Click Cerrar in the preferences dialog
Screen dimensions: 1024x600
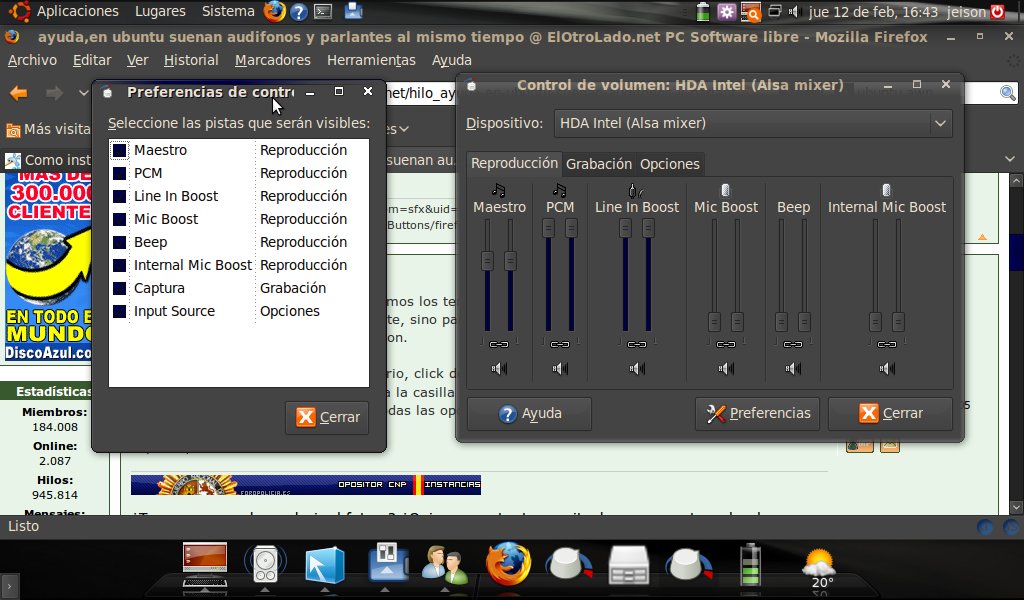327,417
